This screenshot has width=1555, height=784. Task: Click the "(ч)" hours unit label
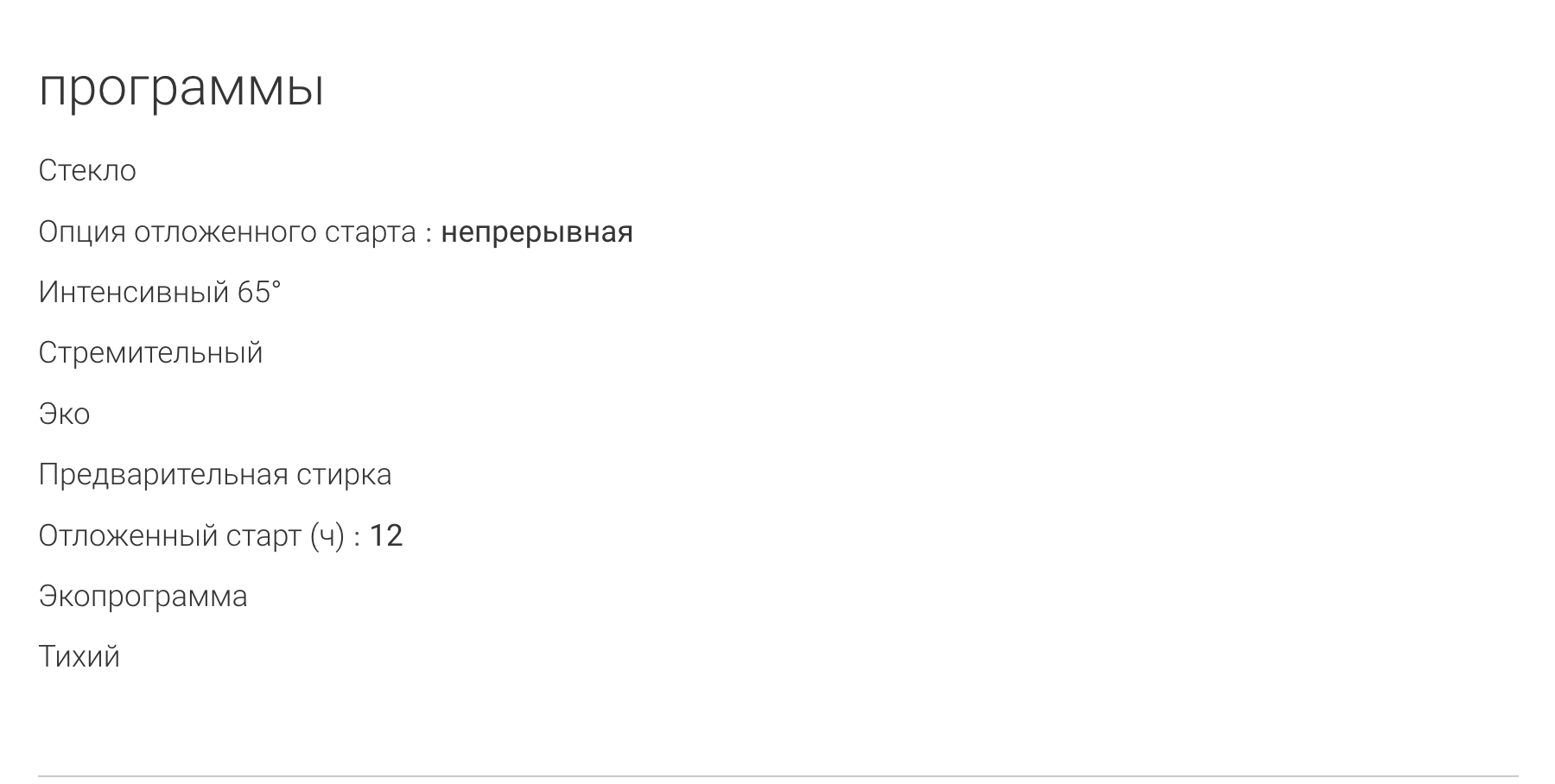[327, 536]
